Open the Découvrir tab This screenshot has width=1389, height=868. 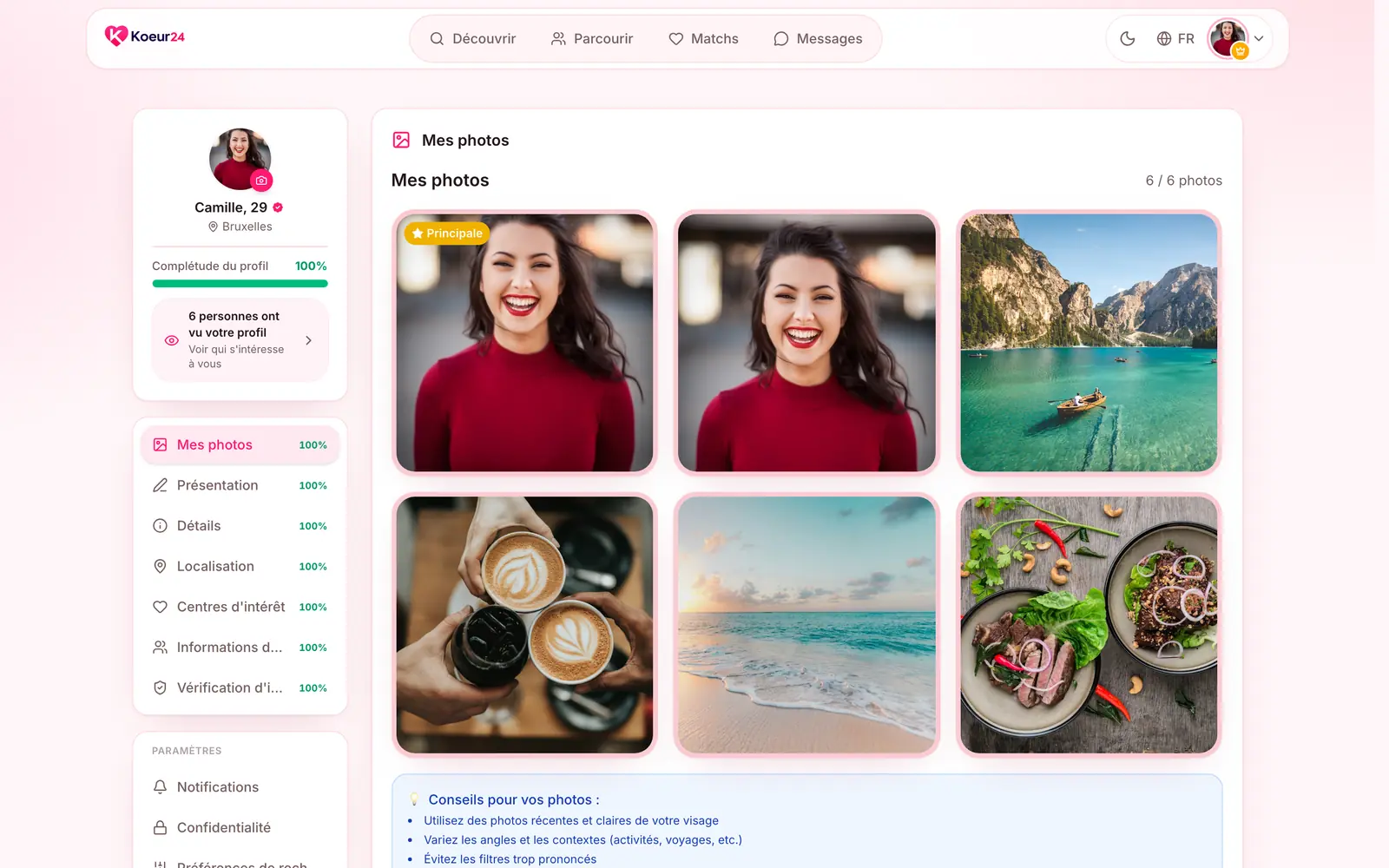473,38
